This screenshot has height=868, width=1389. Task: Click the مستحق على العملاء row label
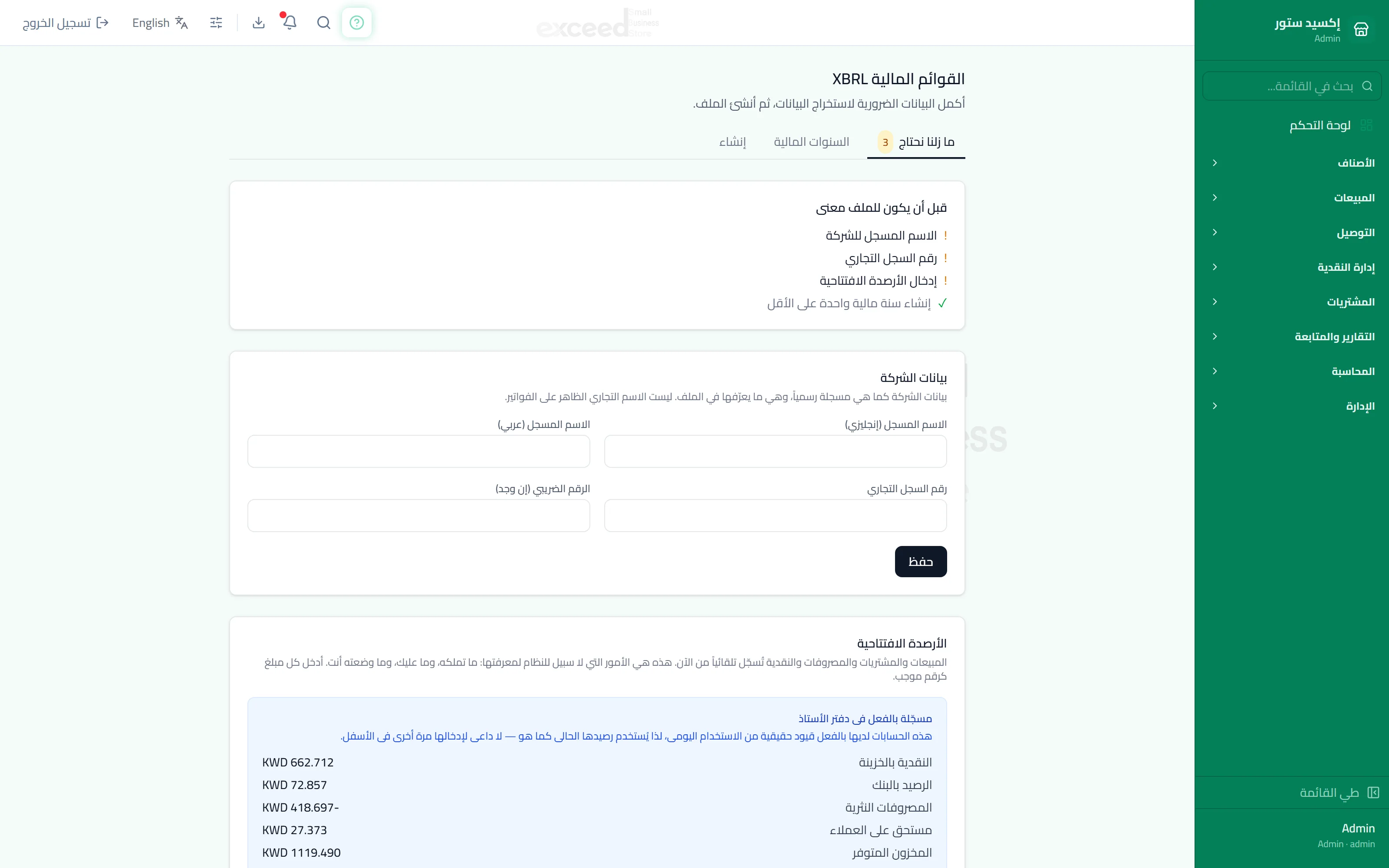(881, 830)
